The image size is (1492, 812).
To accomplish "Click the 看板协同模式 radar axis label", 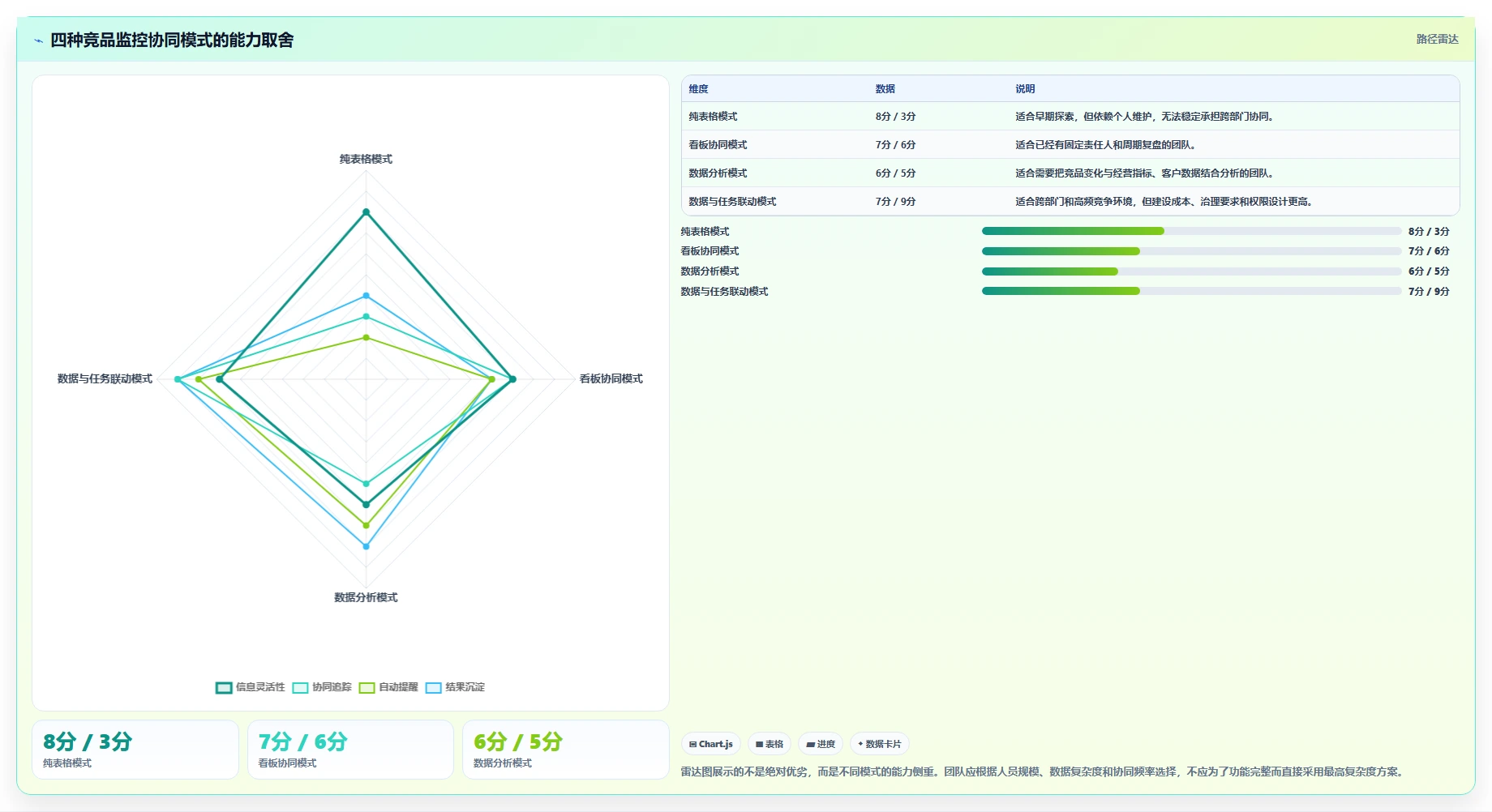I will pyautogui.click(x=611, y=378).
